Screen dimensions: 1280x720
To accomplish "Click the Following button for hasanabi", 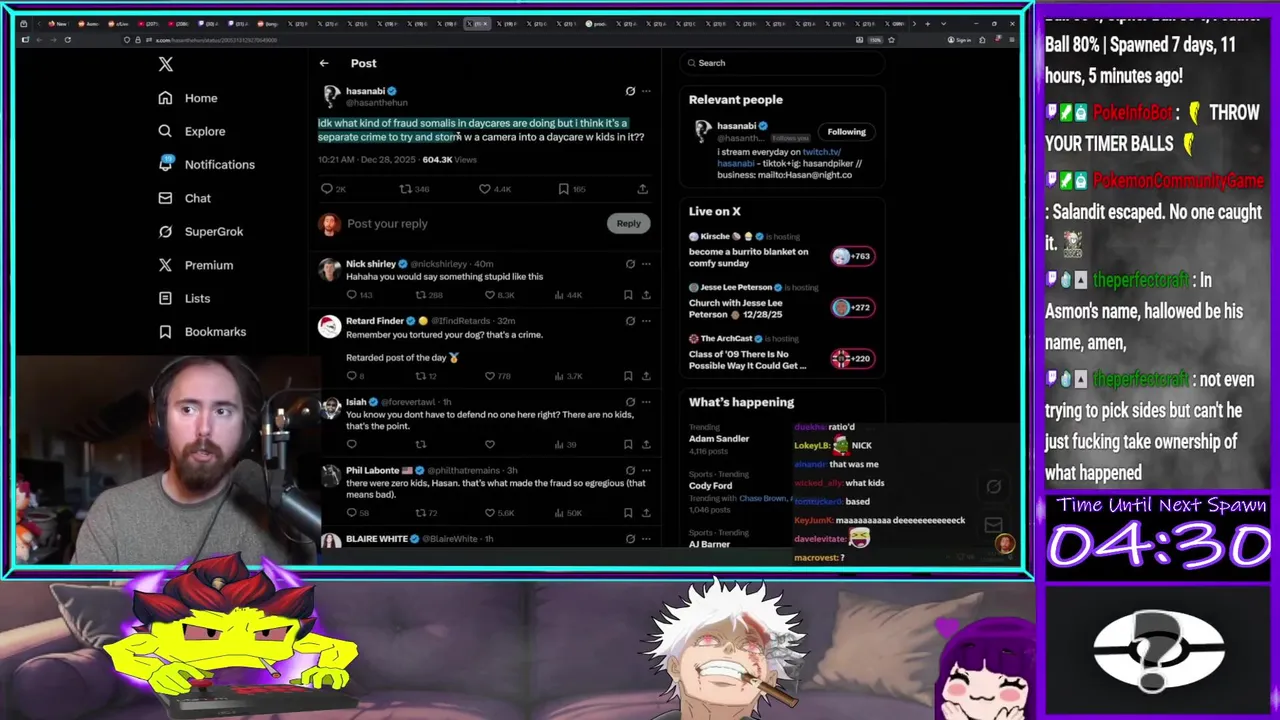I will click(x=846, y=131).
